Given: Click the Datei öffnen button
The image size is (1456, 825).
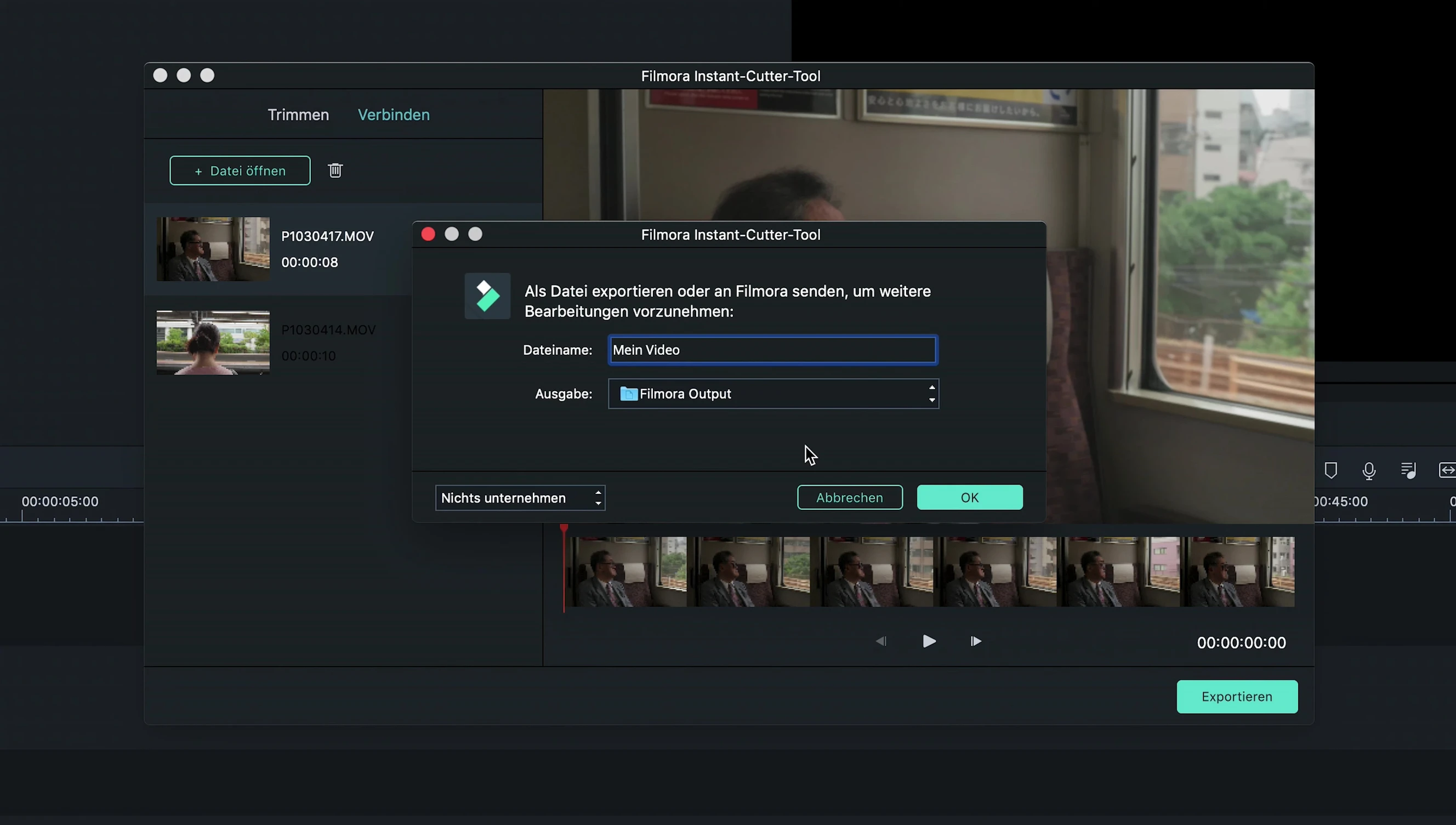Looking at the screenshot, I should pyautogui.click(x=240, y=170).
